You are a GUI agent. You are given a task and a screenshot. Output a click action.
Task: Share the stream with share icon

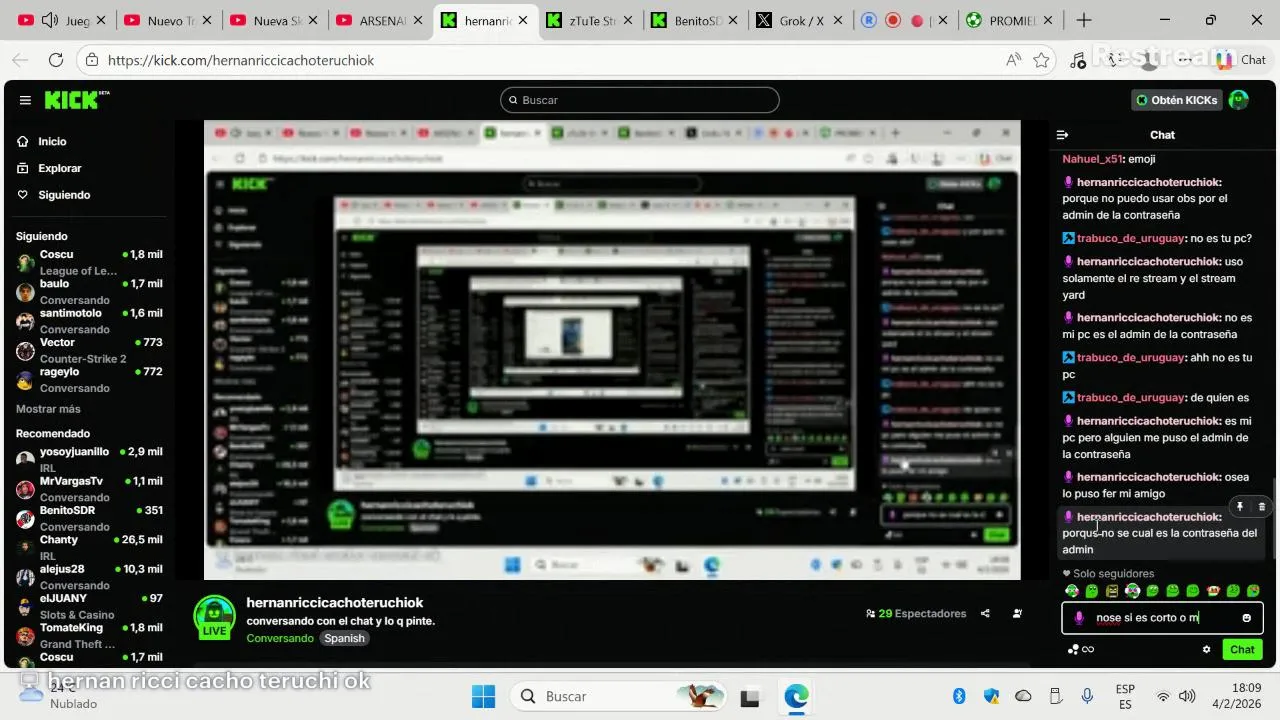pos(985,614)
